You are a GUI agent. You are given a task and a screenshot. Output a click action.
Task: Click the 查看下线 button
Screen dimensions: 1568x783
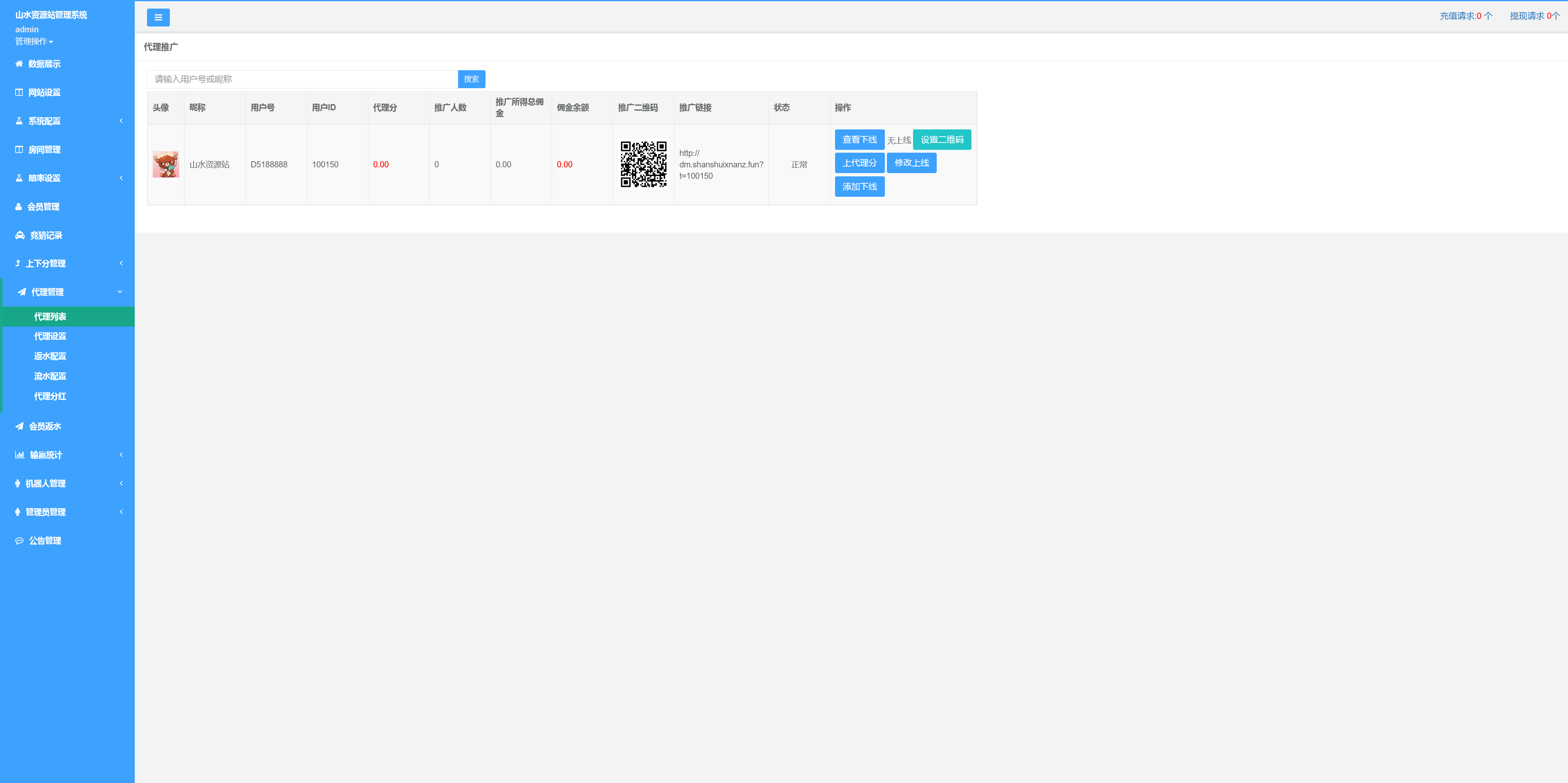point(859,140)
